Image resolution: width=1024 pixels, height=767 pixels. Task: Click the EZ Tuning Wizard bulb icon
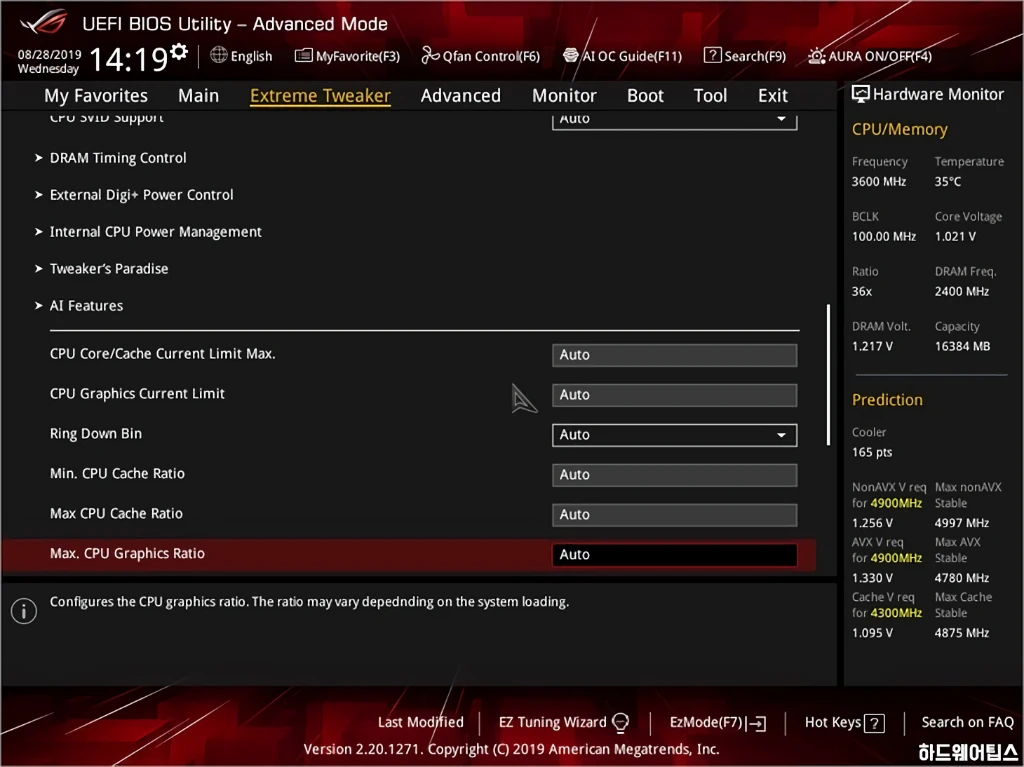point(620,722)
